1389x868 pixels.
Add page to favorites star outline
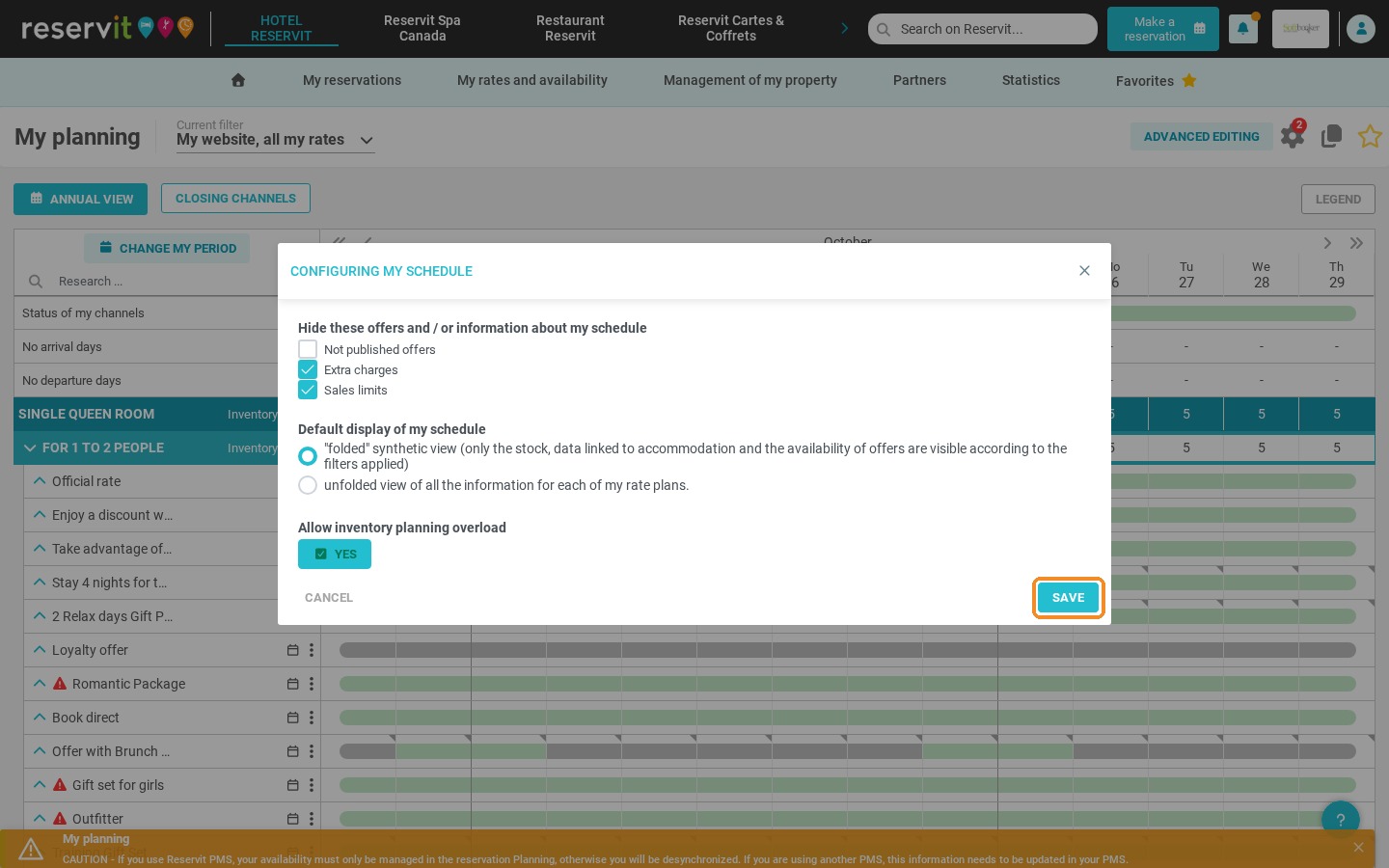tap(1370, 136)
